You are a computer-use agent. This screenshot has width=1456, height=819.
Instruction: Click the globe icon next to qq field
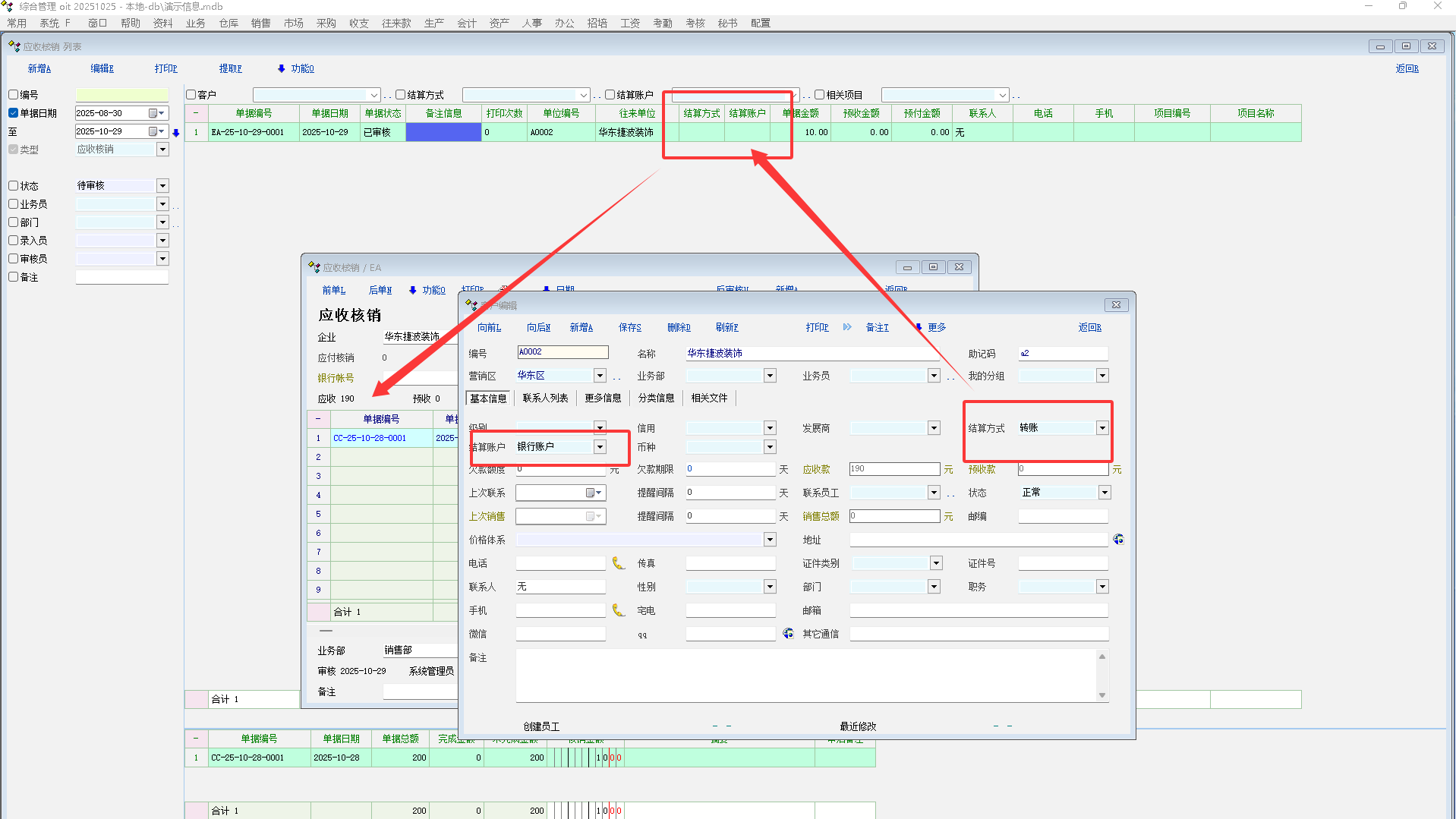point(788,634)
